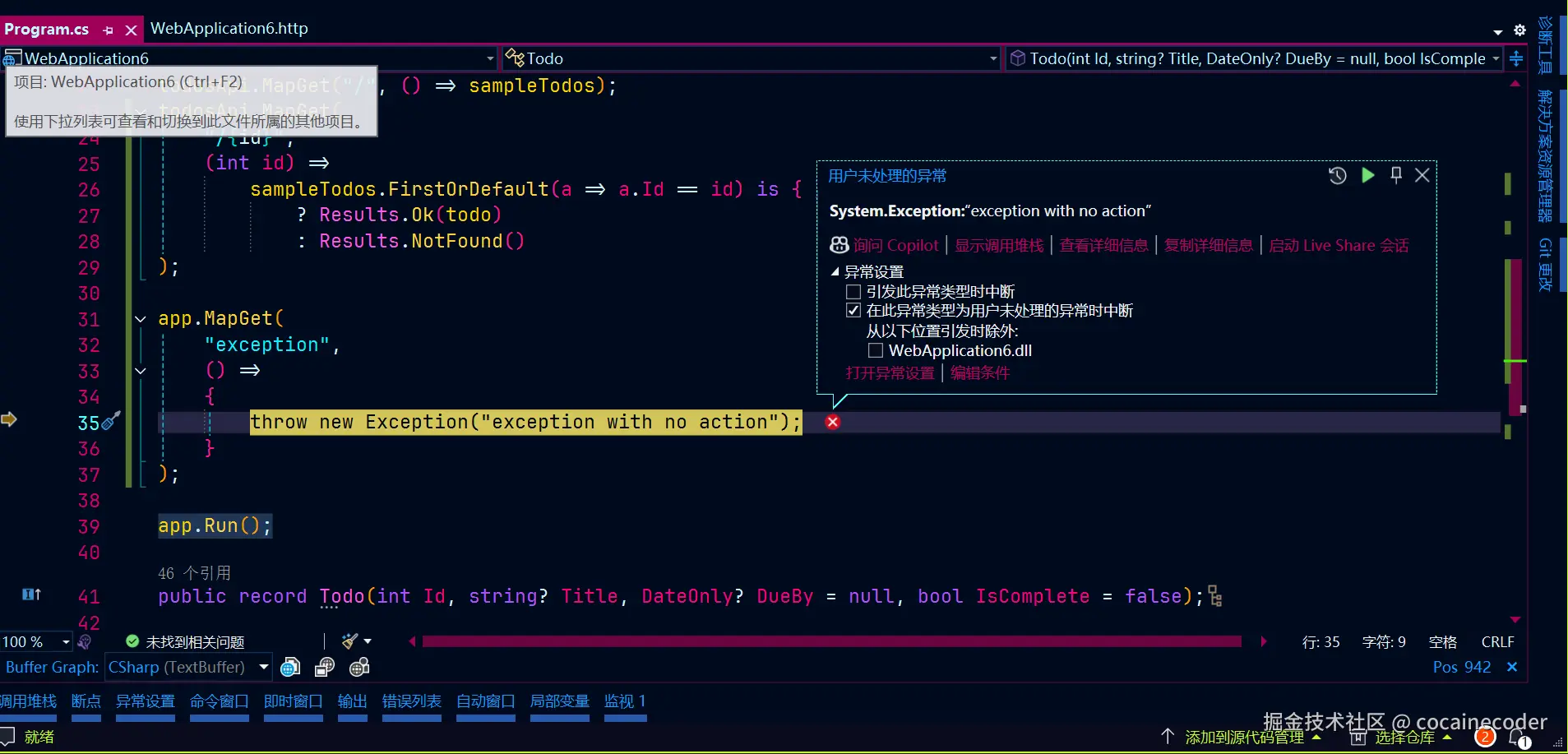The height and width of the screenshot is (754, 1568).
Task: Click the feedback icon beside 就绪
Action: point(7,737)
